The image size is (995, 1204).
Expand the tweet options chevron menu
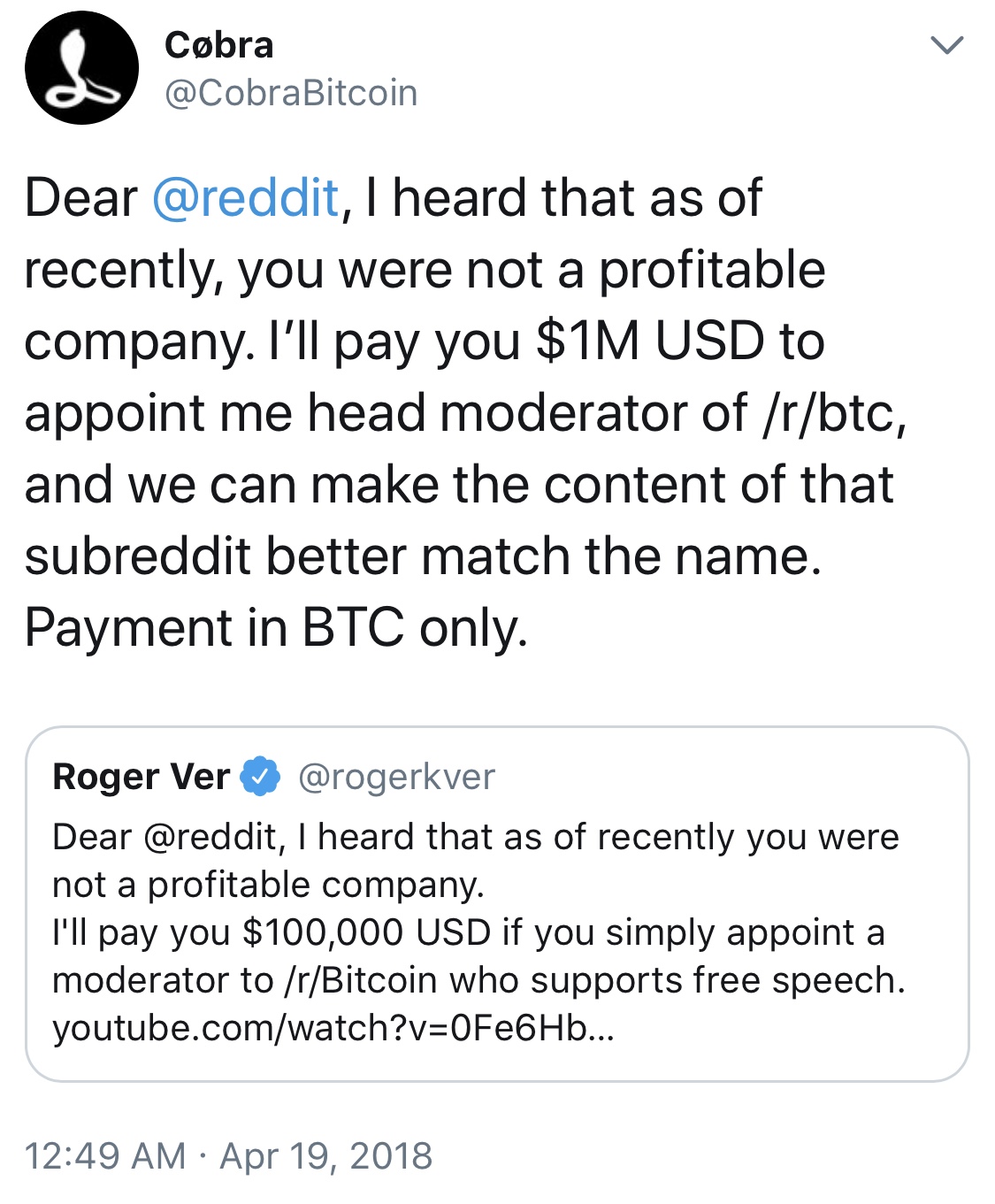947,44
